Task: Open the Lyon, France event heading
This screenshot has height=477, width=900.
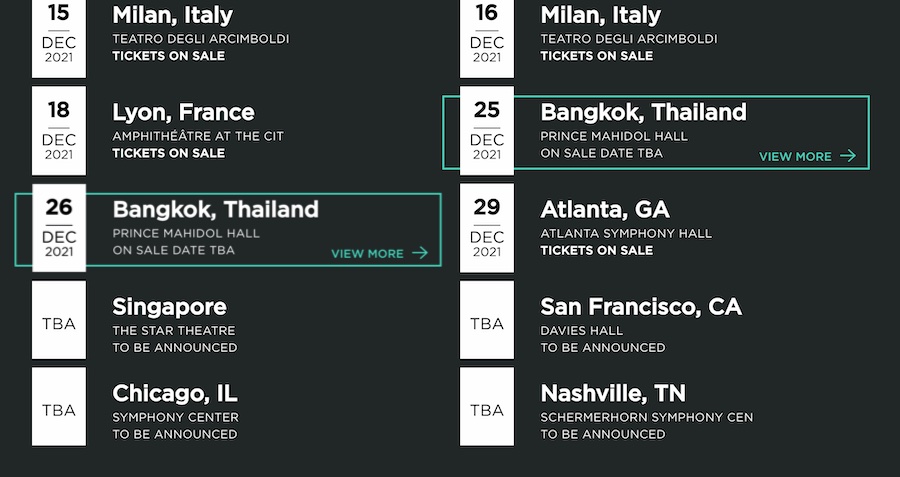Action: pyautogui.click(x=183, y=112)
